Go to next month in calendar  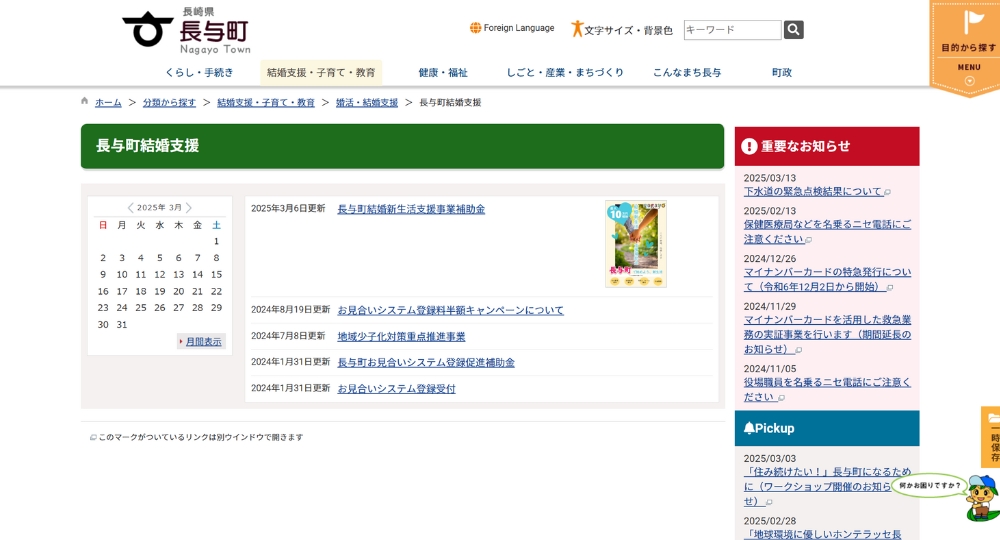coord(189,208)
